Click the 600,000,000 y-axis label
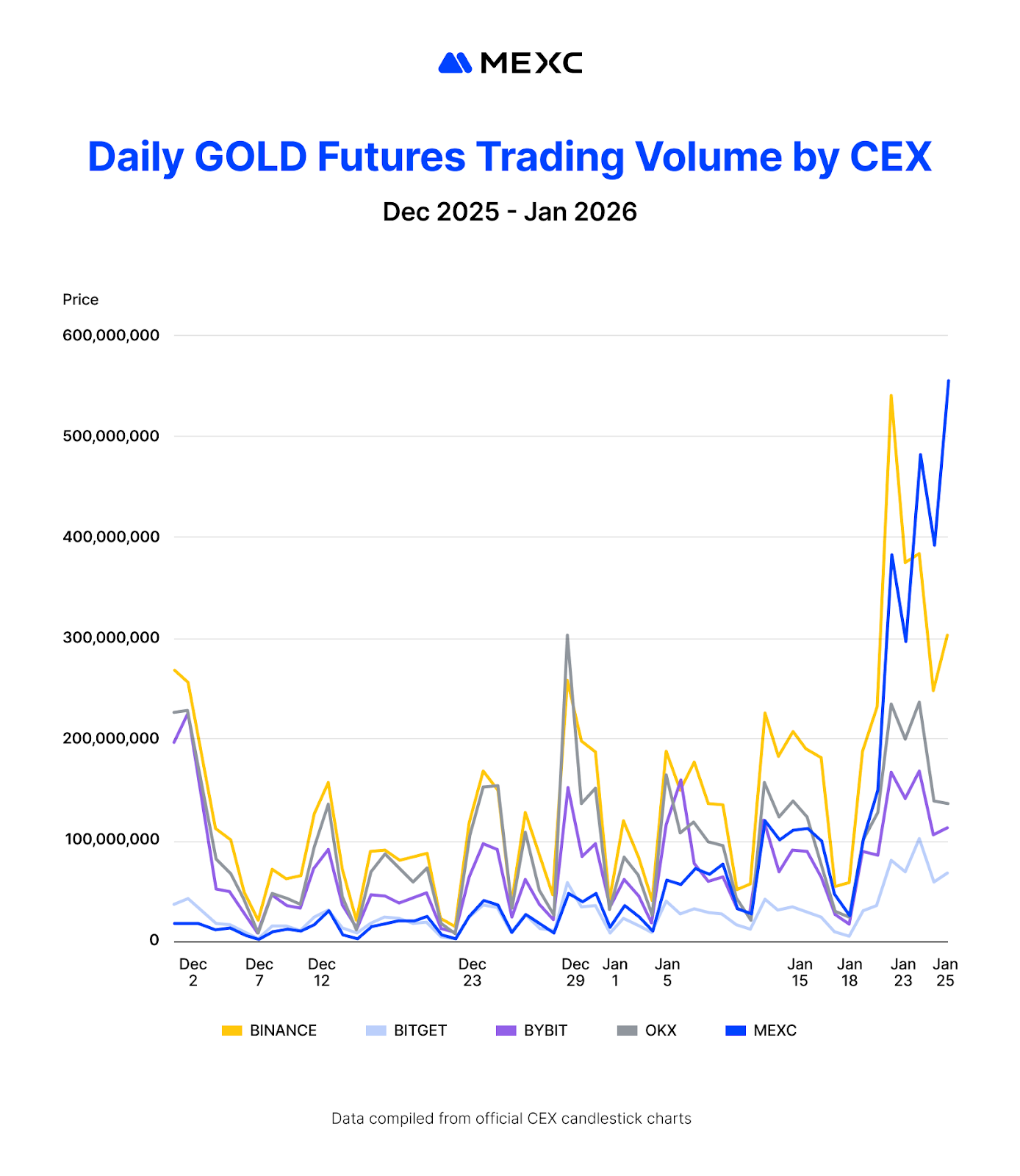1020x1176 pixels. (111, 335)
